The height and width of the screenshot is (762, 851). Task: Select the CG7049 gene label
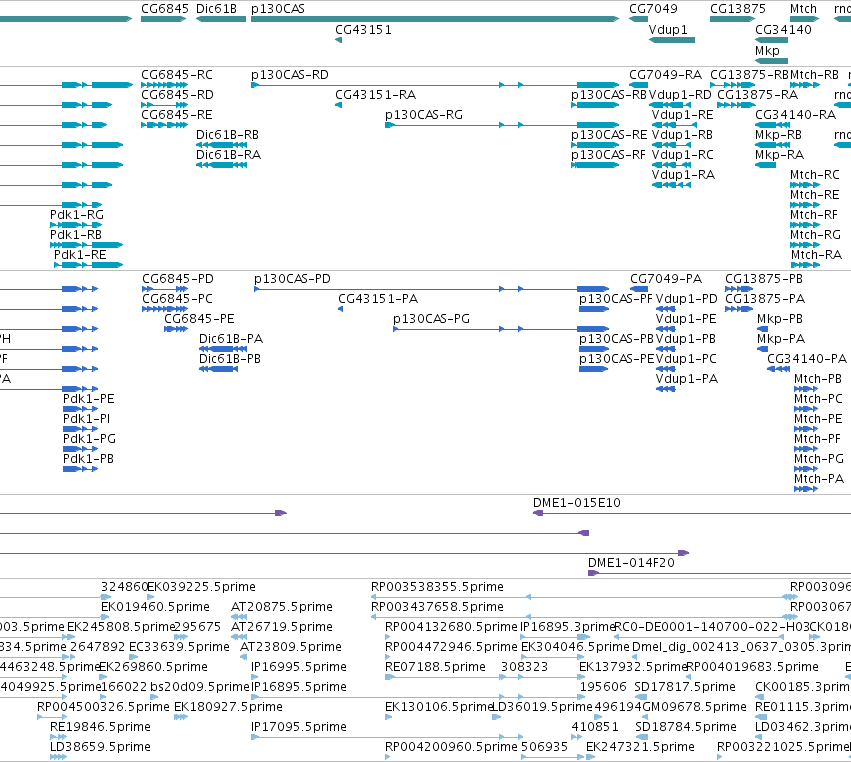click(653, 9)
